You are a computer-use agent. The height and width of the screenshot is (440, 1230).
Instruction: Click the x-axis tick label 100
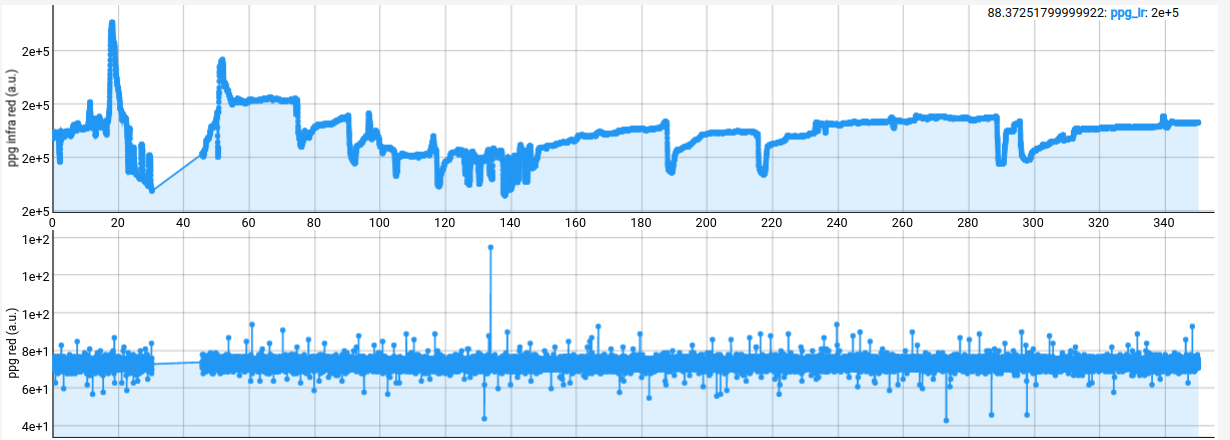coord(379,223)
